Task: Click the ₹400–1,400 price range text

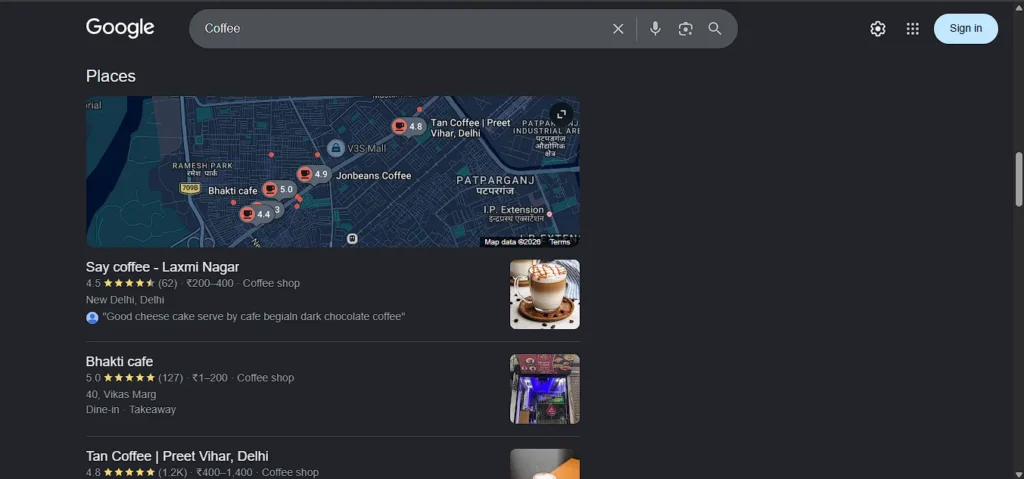Action: 225,472
